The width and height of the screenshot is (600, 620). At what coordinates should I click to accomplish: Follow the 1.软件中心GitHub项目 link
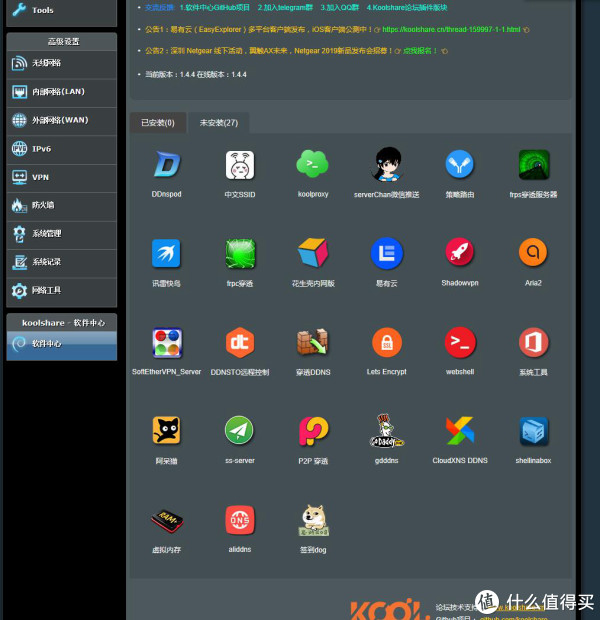tap(214, 8)
